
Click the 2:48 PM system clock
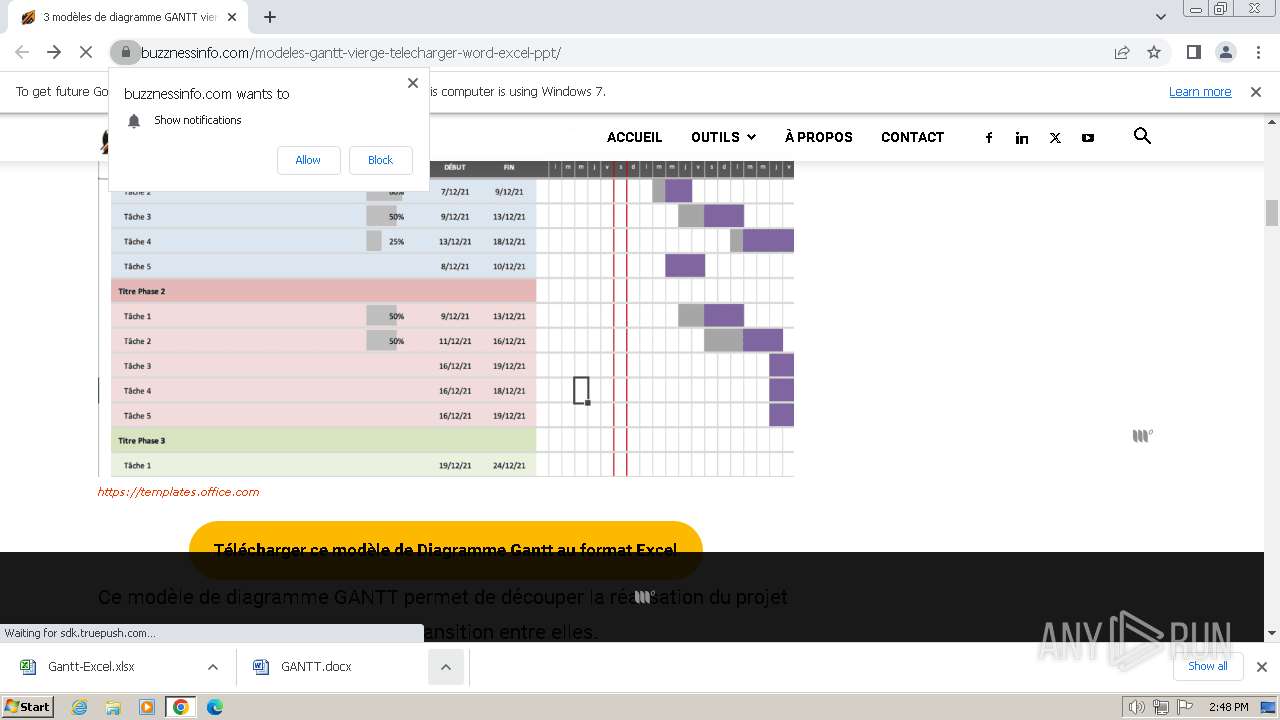click(x=1228, y=707)
